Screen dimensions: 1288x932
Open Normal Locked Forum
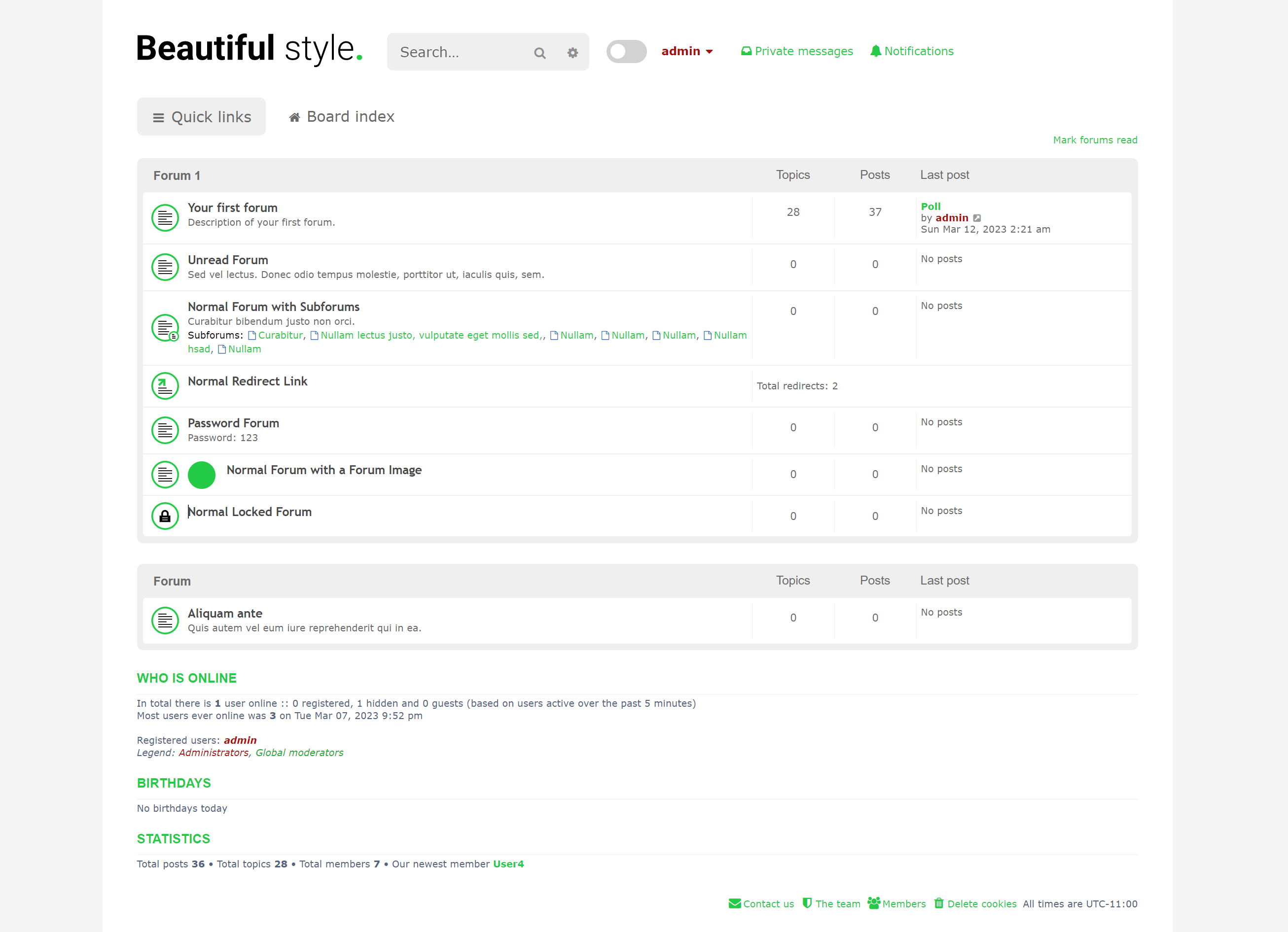[x=250, y=512]
